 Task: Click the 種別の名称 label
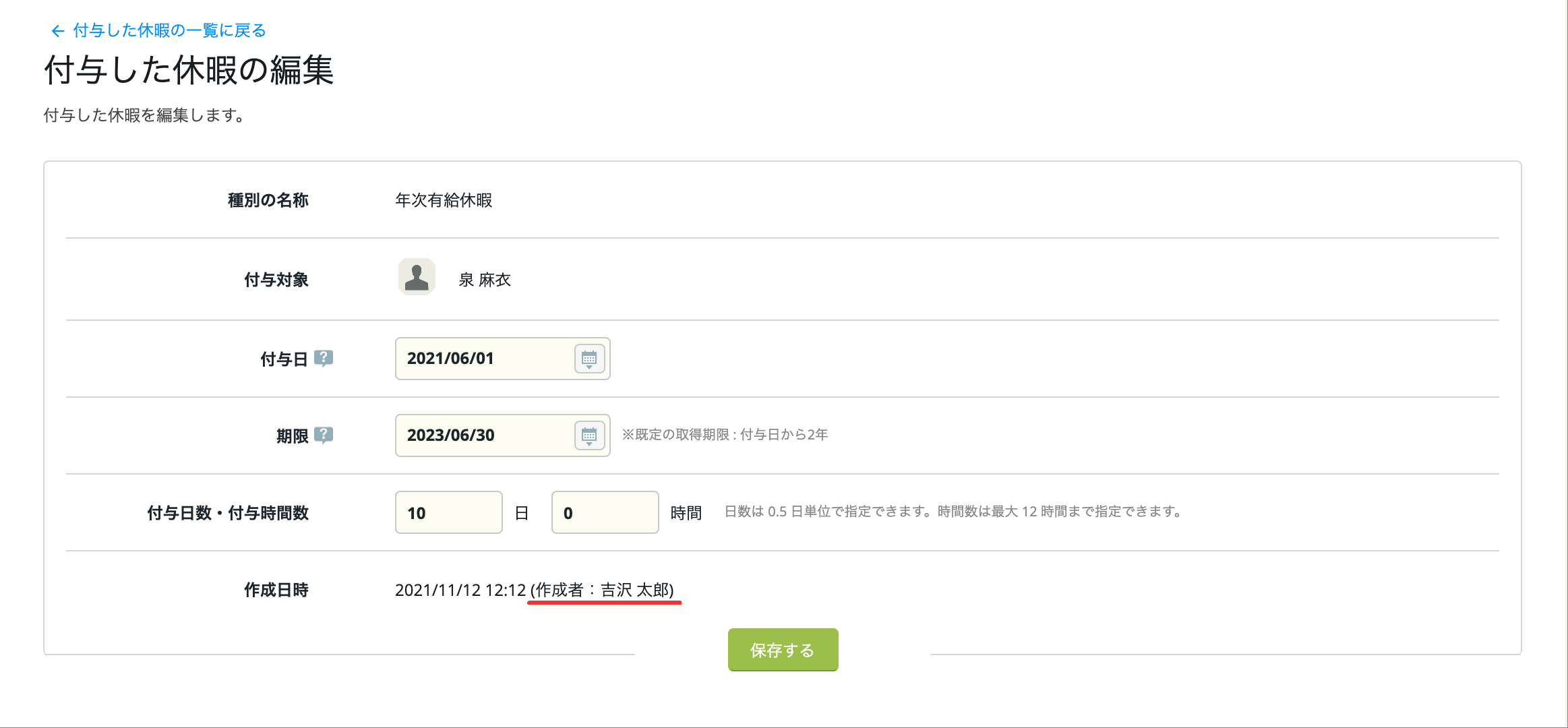point(268,200)
